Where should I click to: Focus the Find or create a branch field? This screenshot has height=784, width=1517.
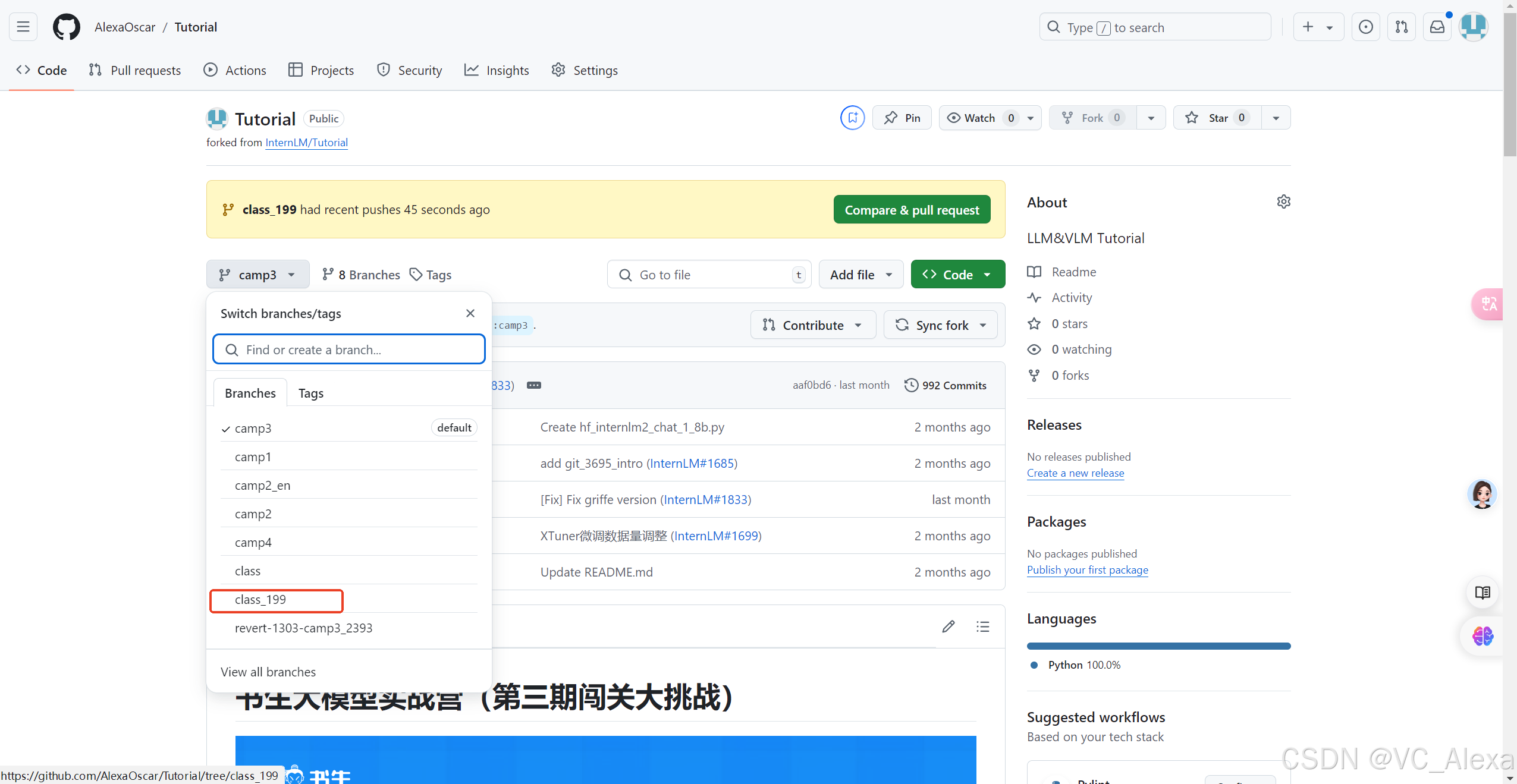click(349, 350)
